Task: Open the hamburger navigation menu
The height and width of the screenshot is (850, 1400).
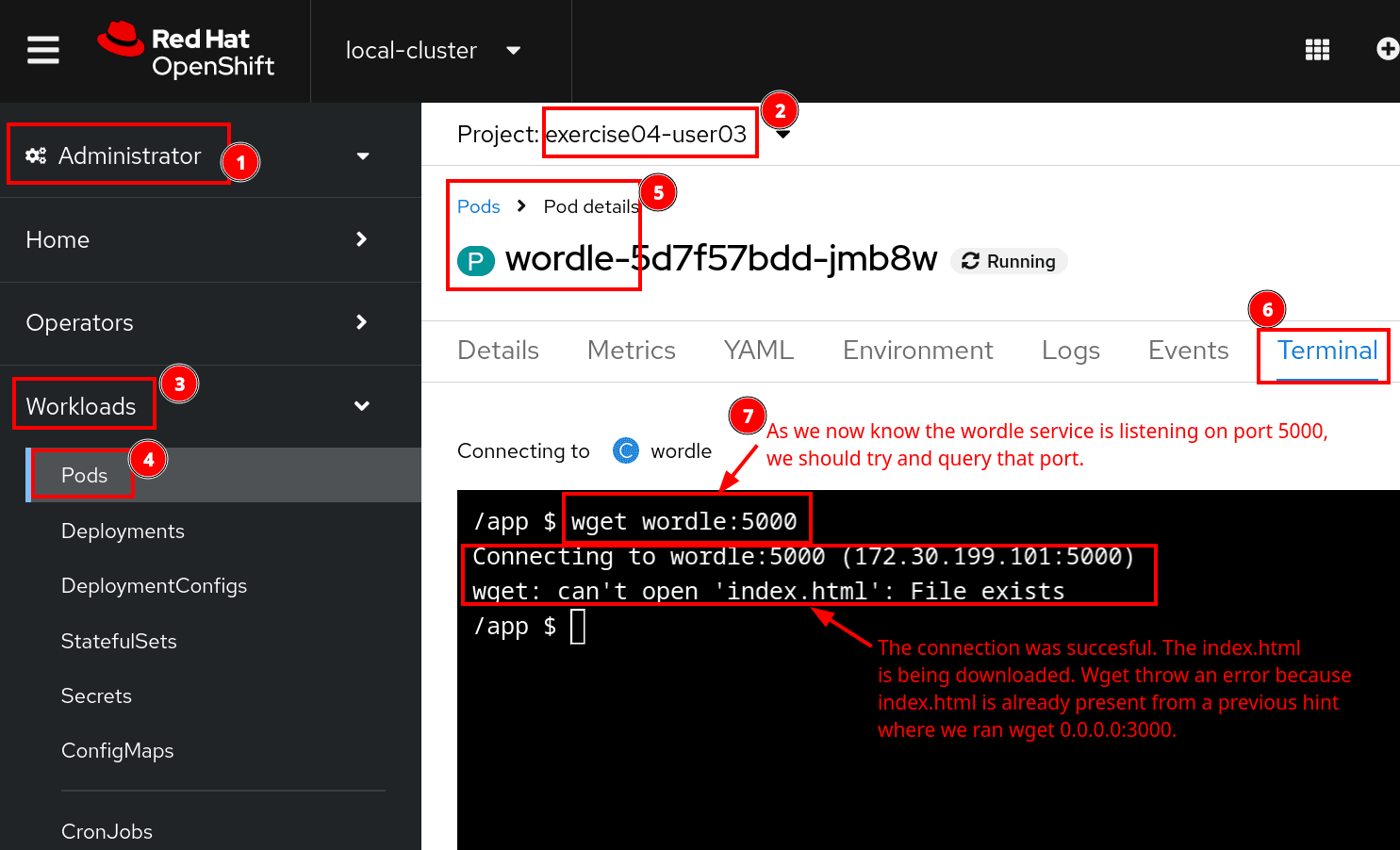Action: tap(43, 50)
